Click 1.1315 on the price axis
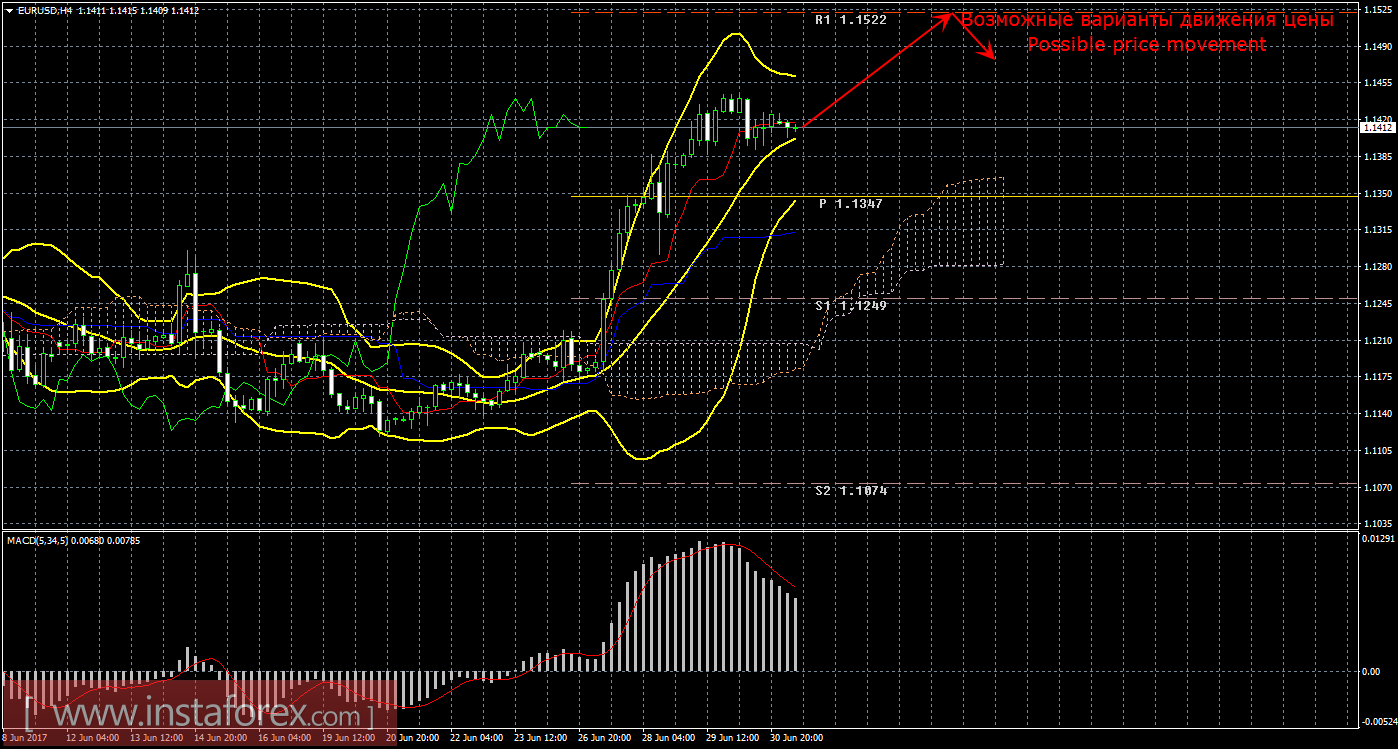 tap(1379, 230)
